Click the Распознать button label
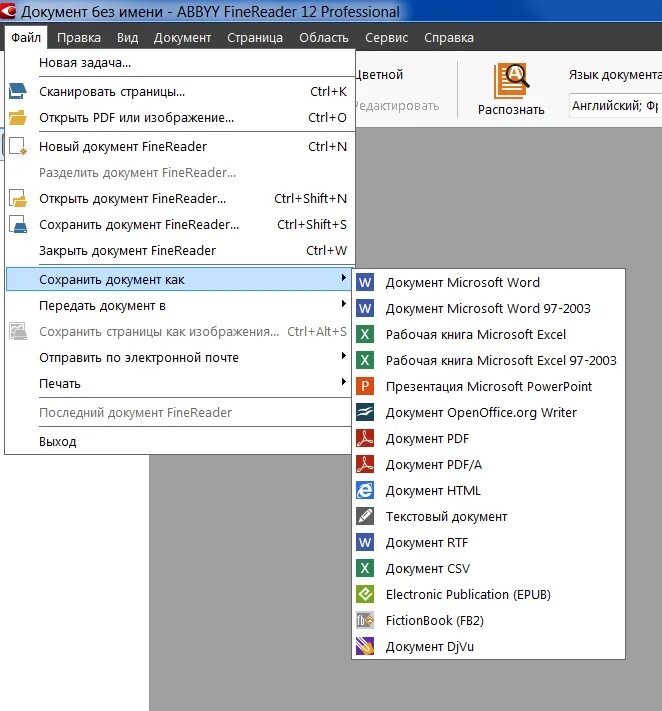Image resolution: width=662 pixels, height=711 pixels. [511, 110]
